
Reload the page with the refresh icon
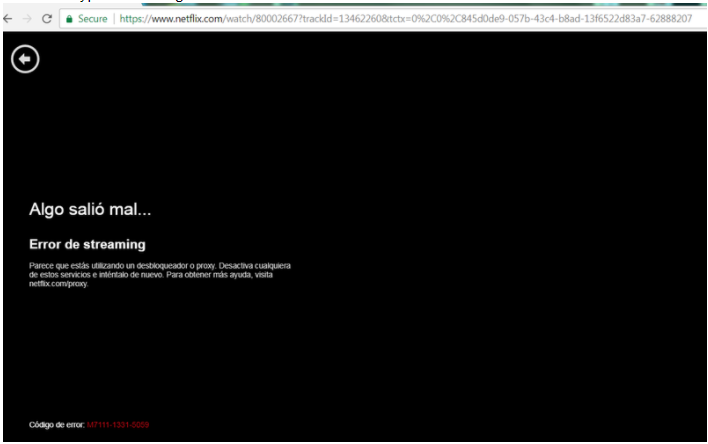pyautogui.click(x=47, y=19)
